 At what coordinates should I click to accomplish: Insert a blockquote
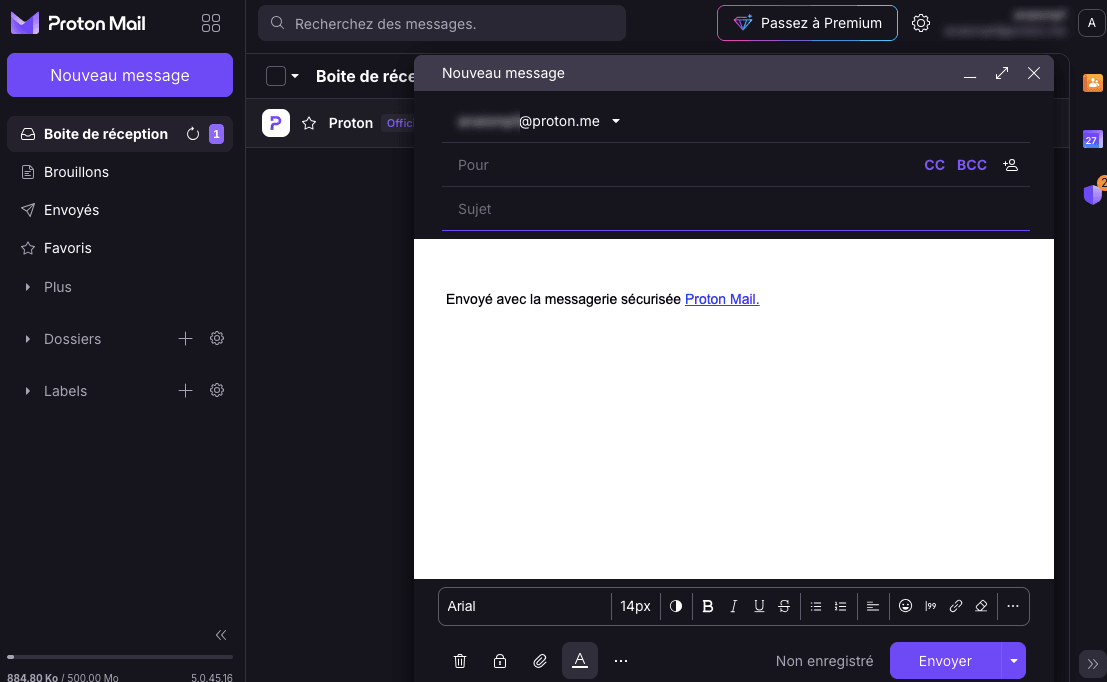tap(931, 606)
